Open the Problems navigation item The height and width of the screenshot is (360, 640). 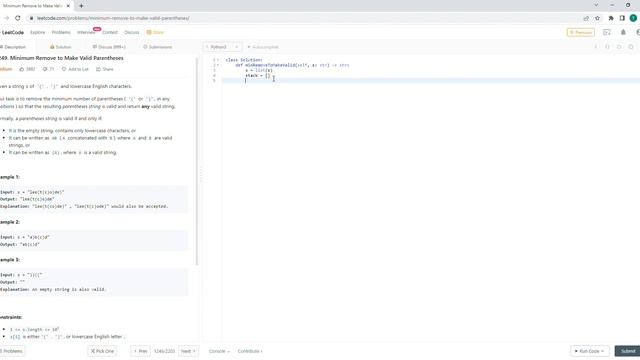tap(61, 32)
